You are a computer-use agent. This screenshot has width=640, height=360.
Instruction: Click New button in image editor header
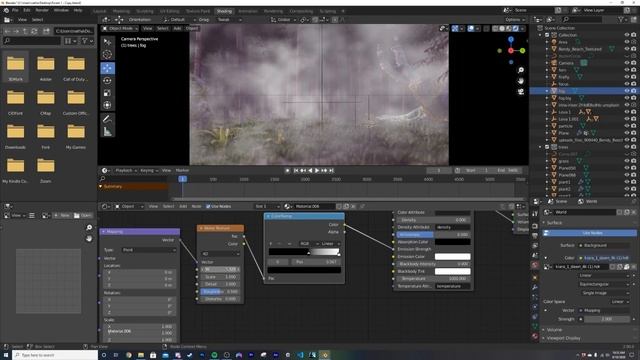(62, 216)
